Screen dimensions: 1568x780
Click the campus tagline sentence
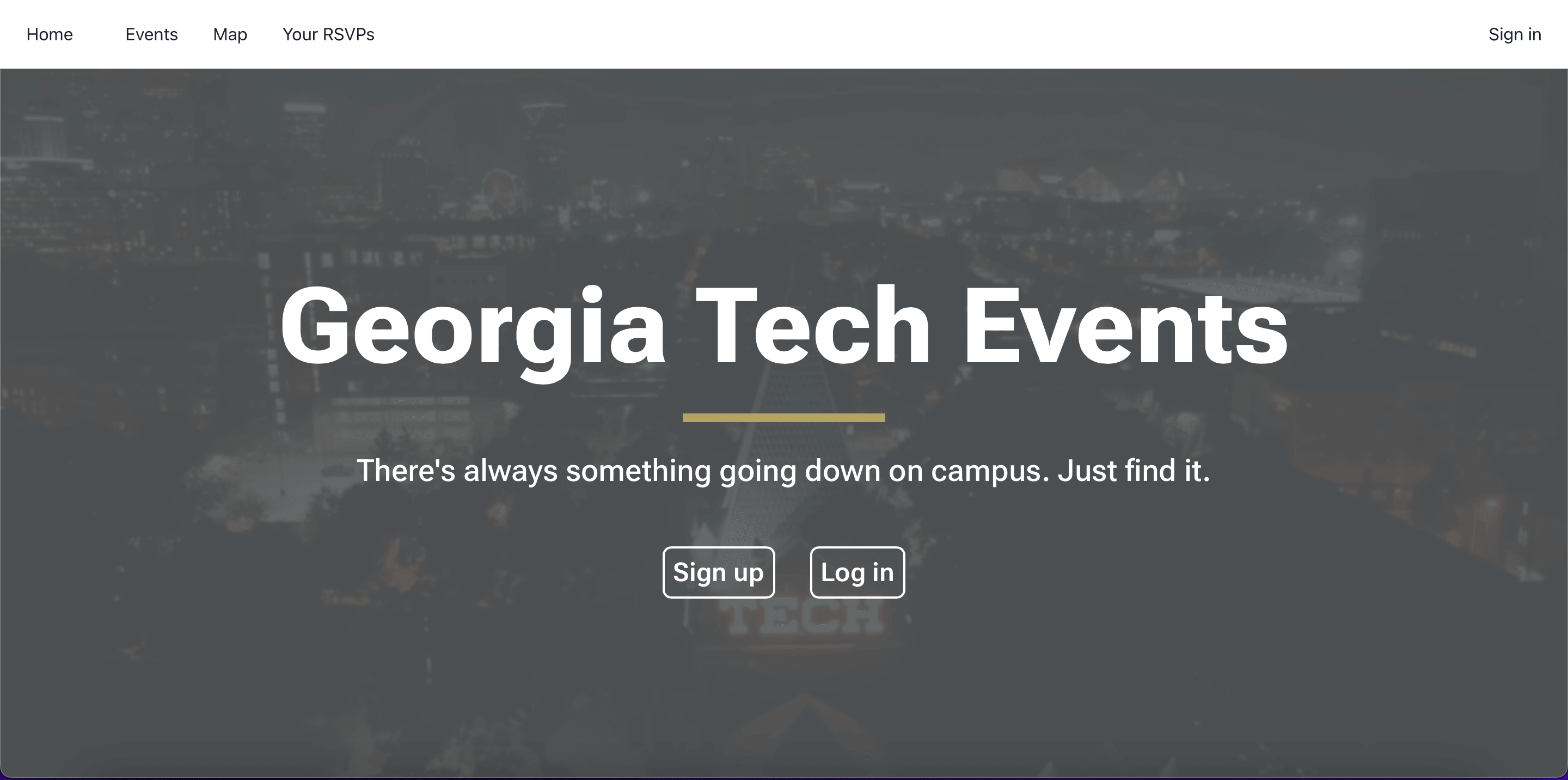click(783, 471)
